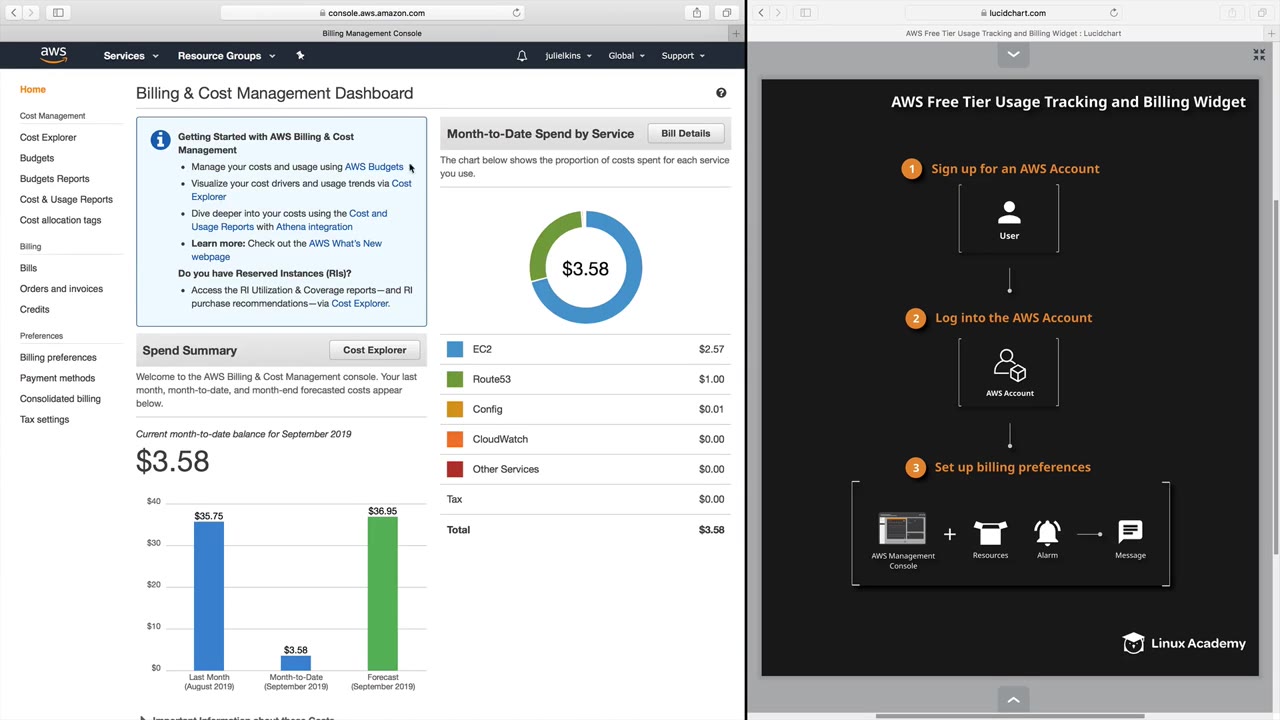Image resolution: width=1280 pixels, height=720 pixels.
Task: Follow the AWS Budgets link
Action: tap(374, 167)
